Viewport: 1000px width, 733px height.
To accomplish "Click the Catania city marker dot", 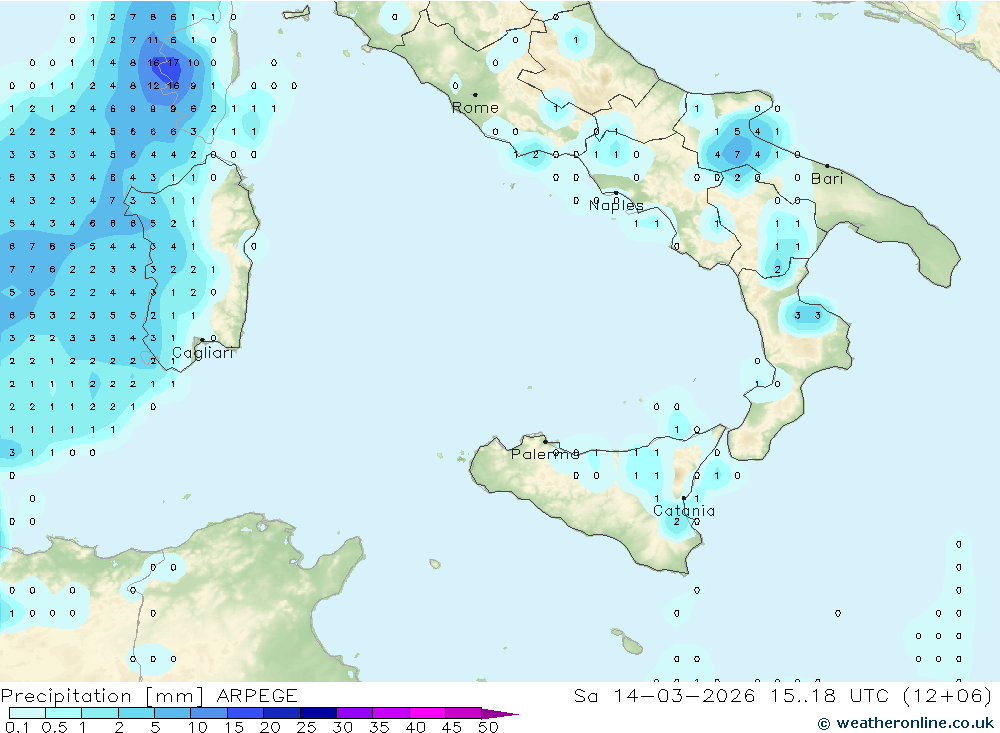I will pyautogui.click(x=684, y=498).
